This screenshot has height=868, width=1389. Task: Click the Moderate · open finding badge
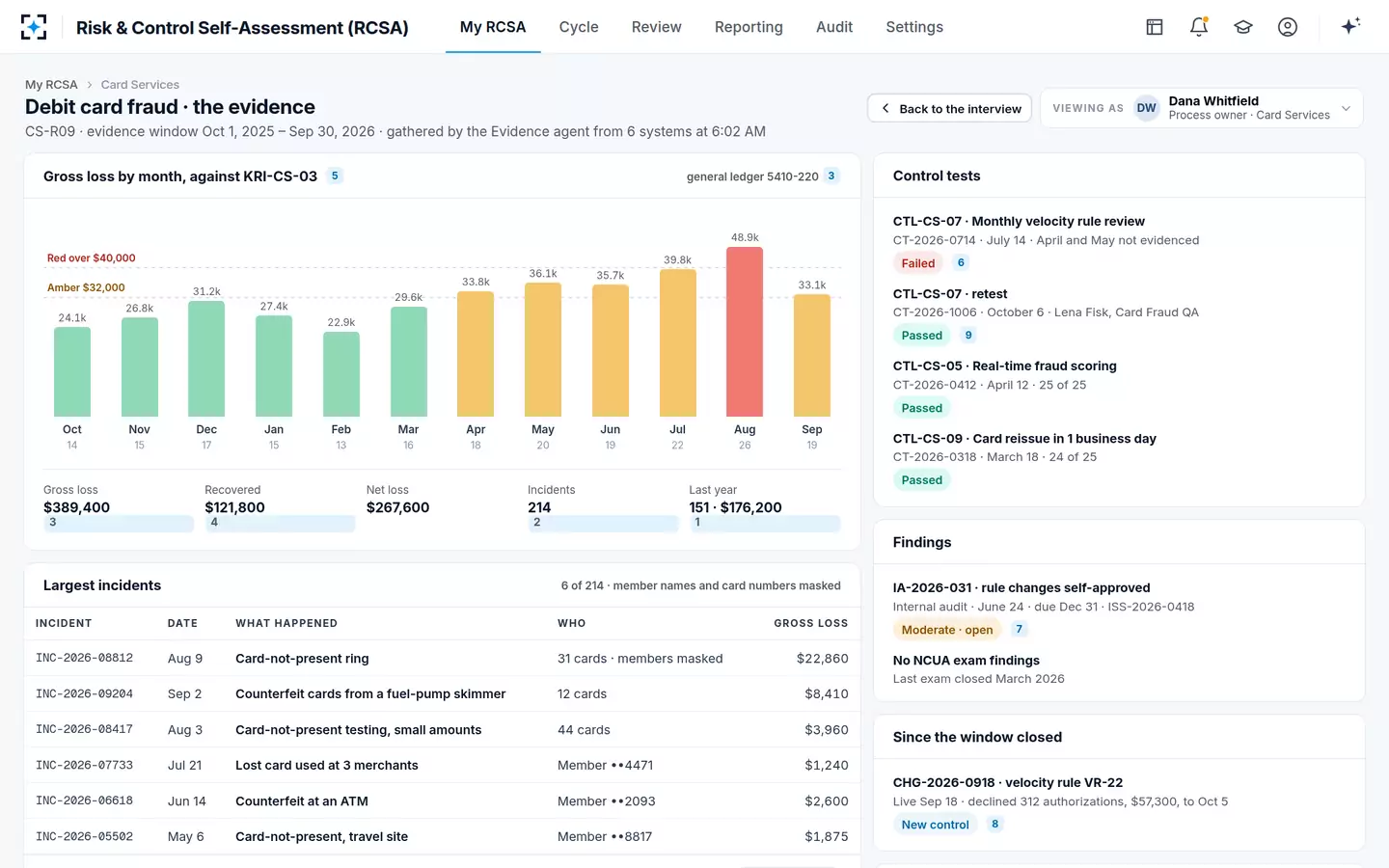pos(947,630)
